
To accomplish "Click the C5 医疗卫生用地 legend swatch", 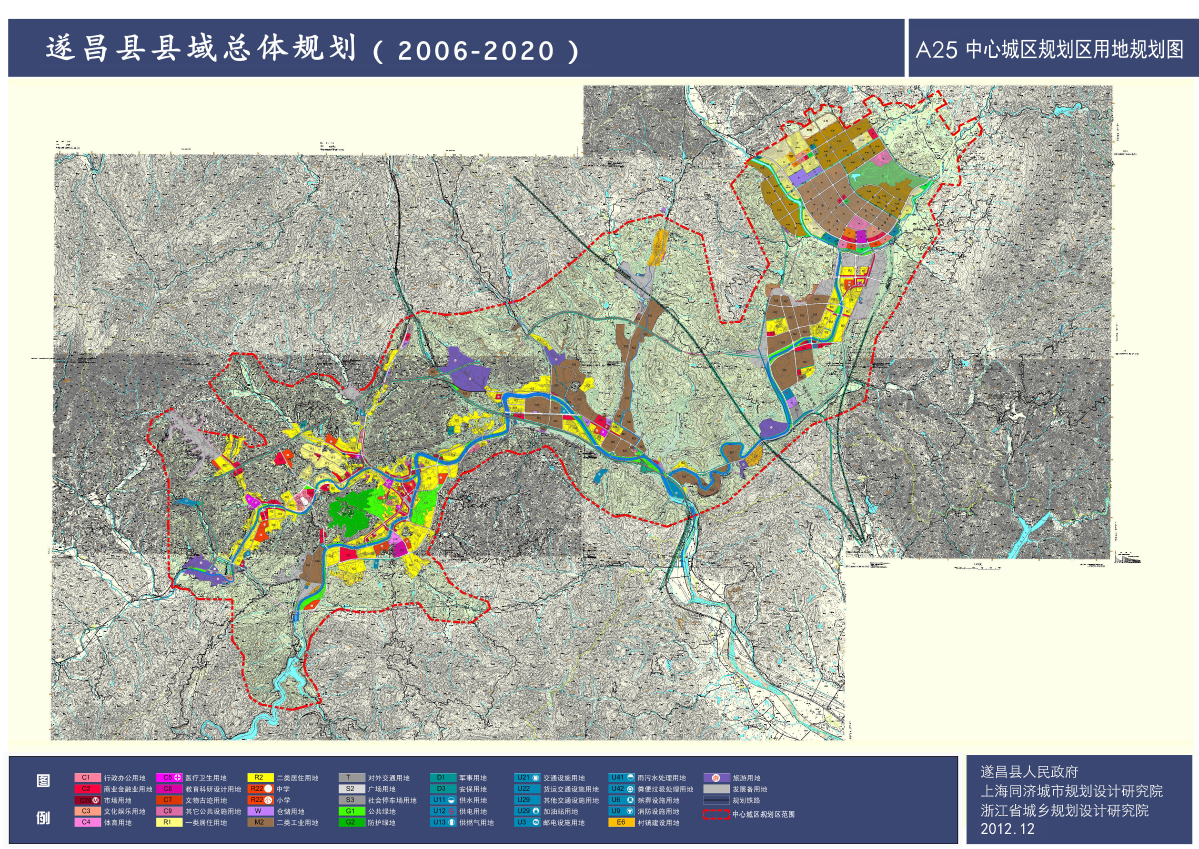I will point(168,778).
